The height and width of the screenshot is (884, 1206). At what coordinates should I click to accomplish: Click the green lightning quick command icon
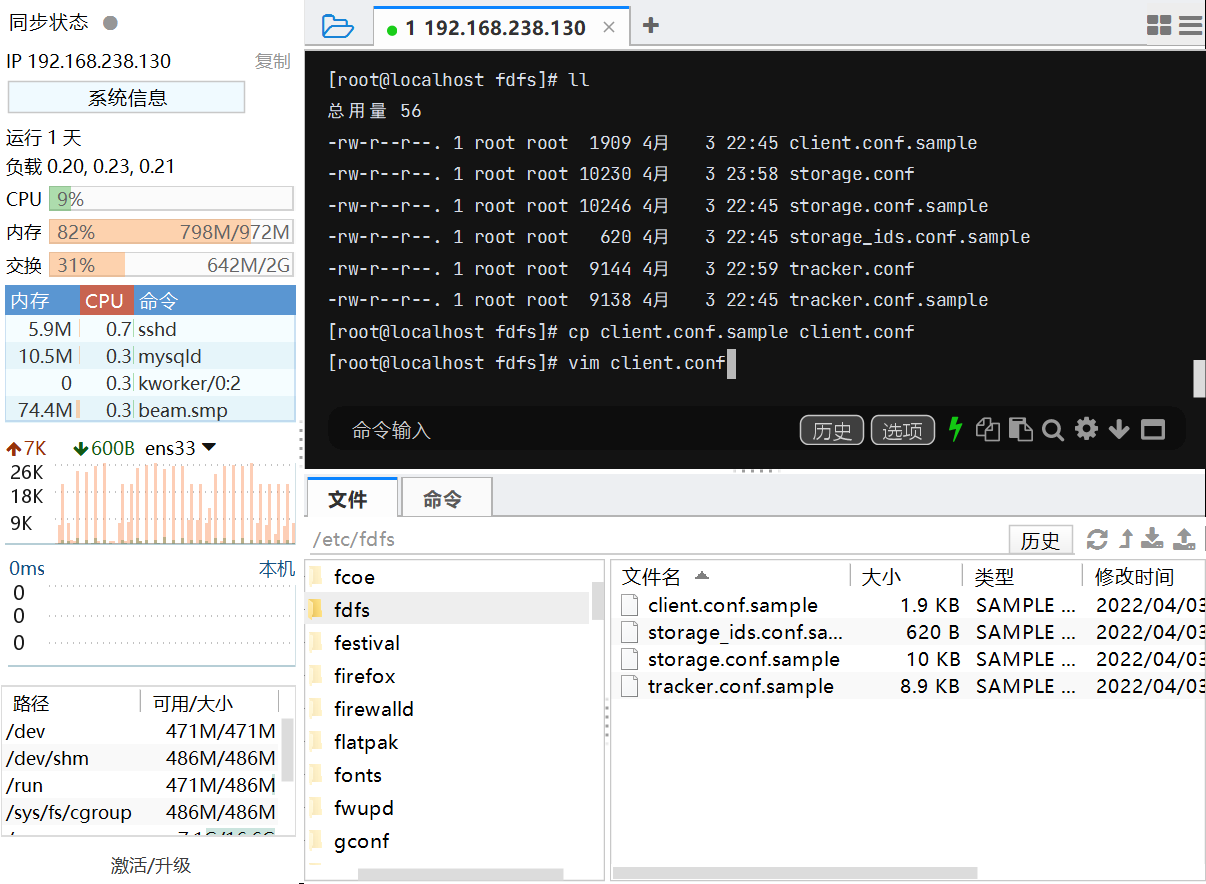(955, 429)
